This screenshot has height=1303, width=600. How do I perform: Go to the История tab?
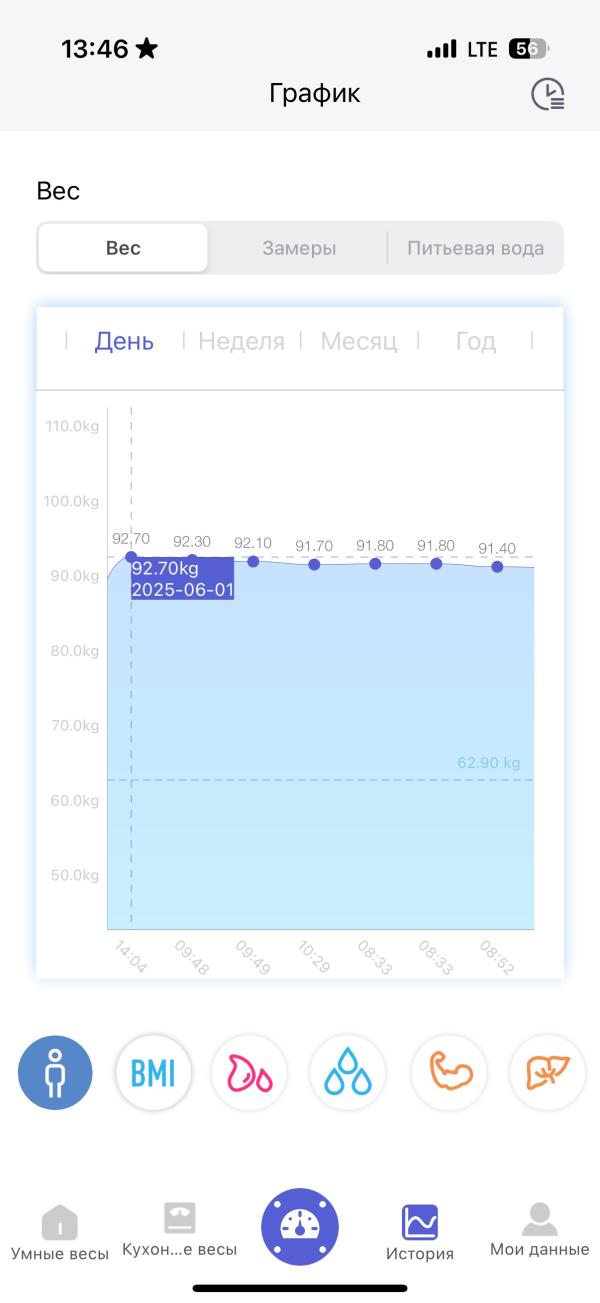point(420,1233)
